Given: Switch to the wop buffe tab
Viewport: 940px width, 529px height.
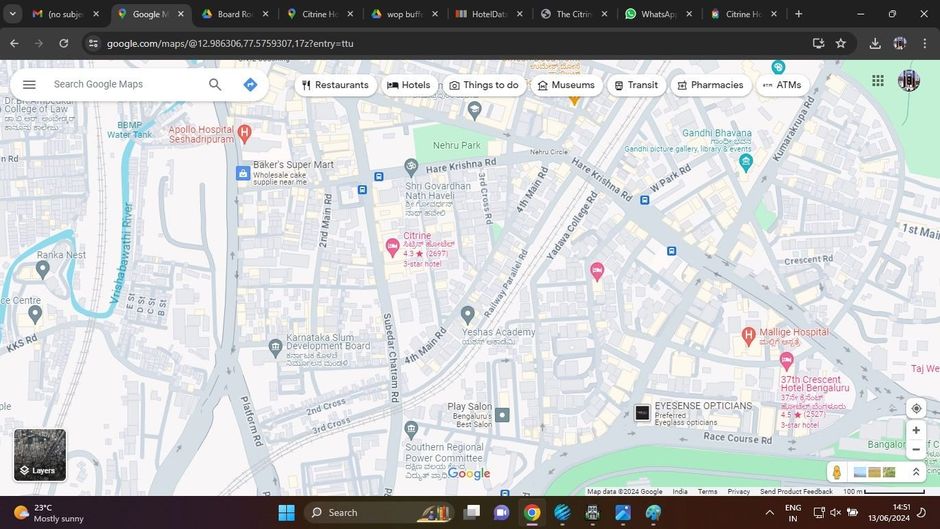Looking at the screenshot, I should point(405,14).
